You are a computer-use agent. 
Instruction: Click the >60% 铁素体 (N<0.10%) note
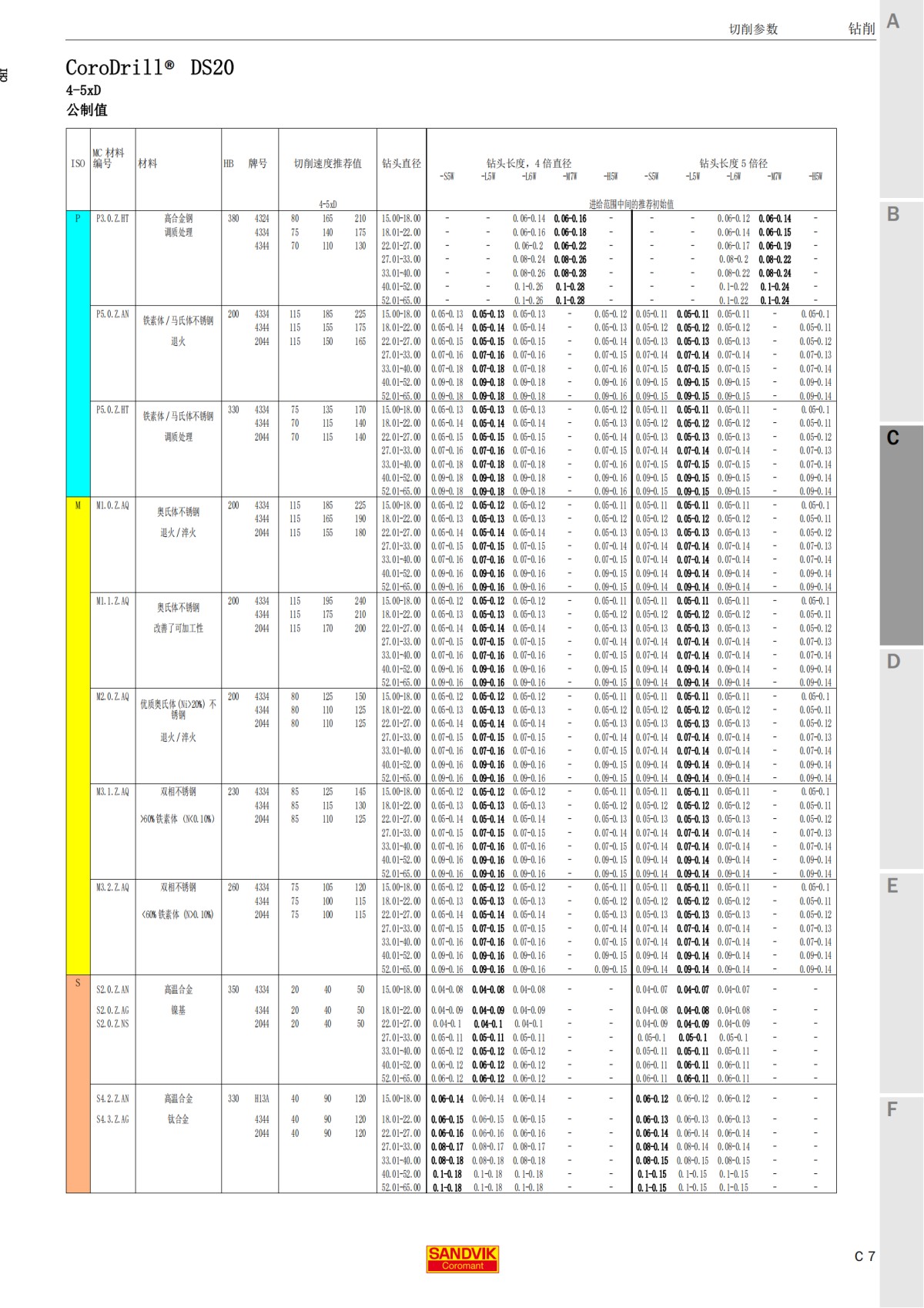tap(179, 819)
